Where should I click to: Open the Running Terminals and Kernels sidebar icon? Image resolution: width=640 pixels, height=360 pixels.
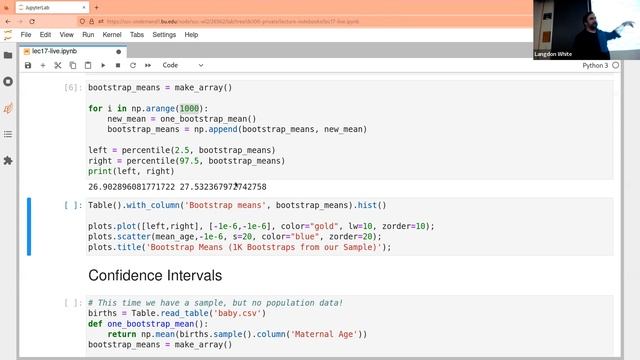point(8,82)
